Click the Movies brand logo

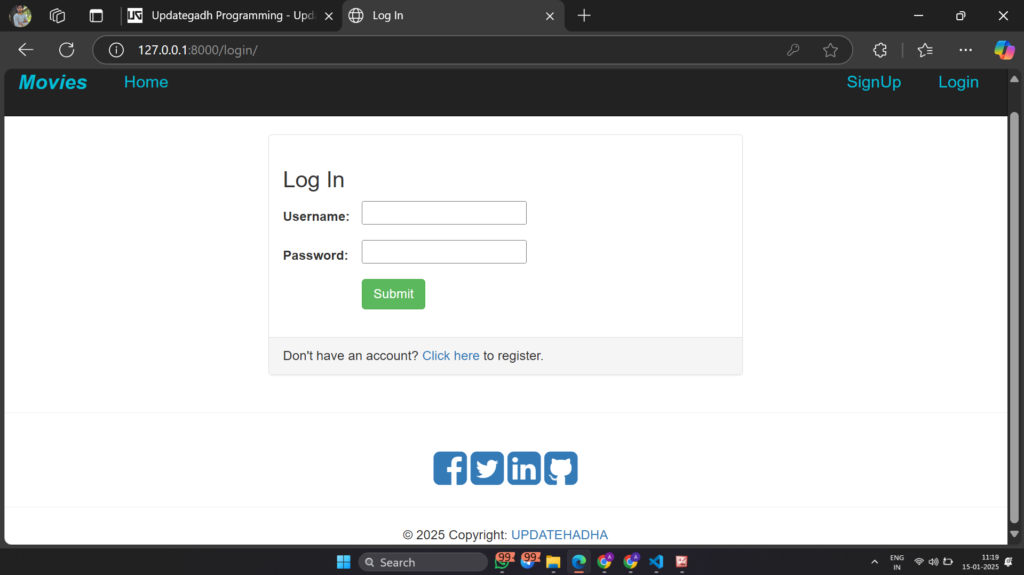tap(53, 82)
